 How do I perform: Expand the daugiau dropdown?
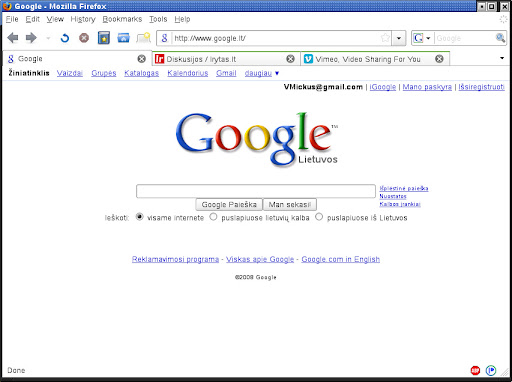click(262, 73)
